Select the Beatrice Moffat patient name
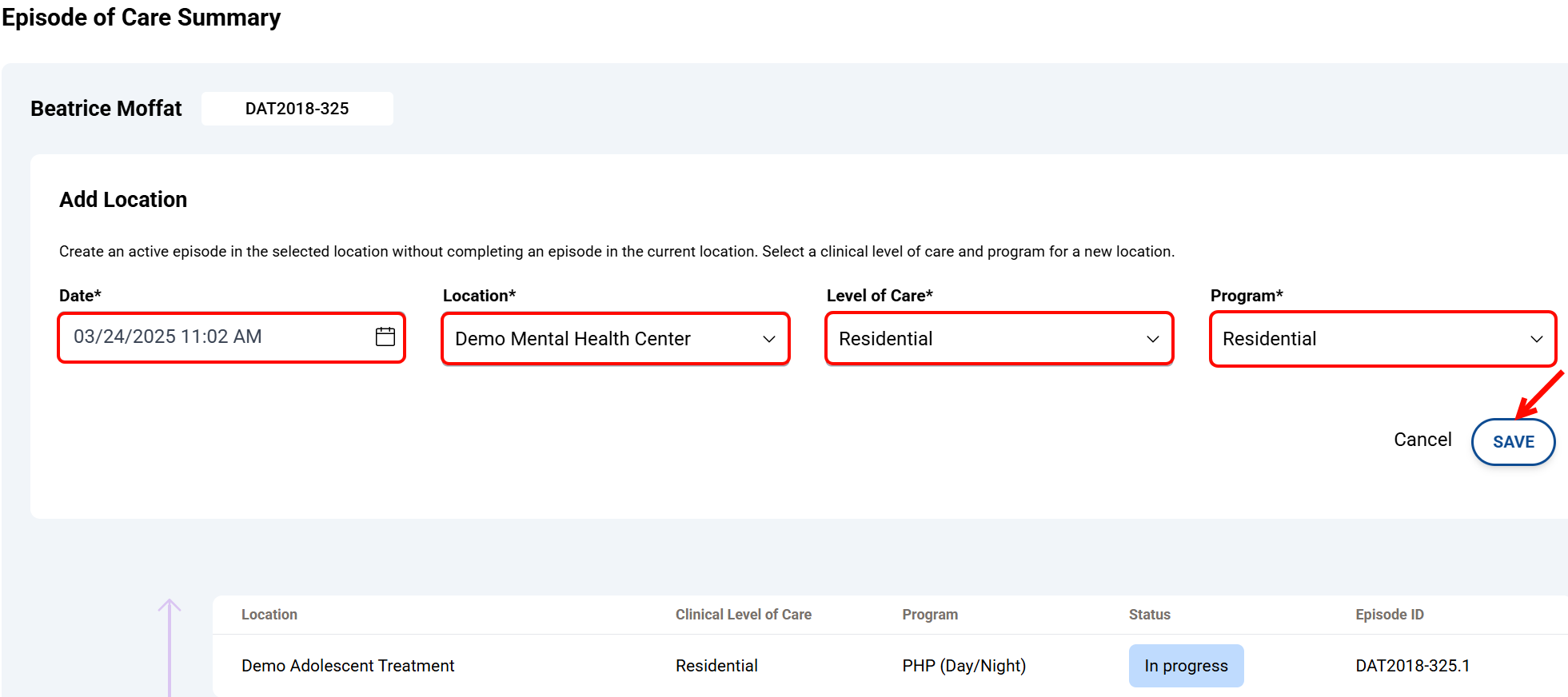The image size is (1568, 697). pos(106,109)
